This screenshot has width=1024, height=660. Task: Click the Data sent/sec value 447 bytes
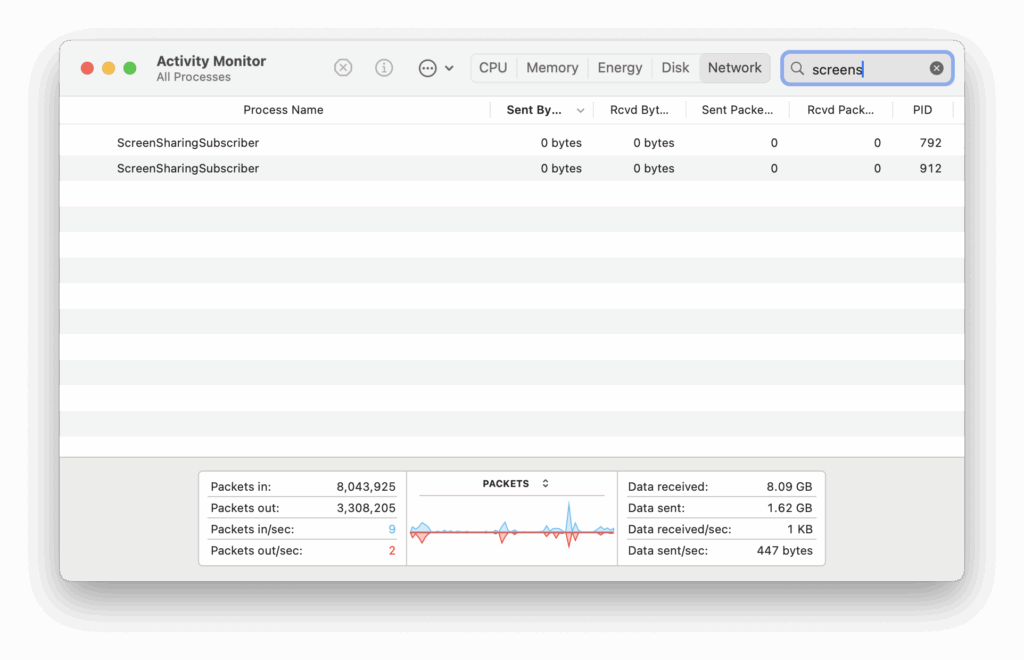784,551
